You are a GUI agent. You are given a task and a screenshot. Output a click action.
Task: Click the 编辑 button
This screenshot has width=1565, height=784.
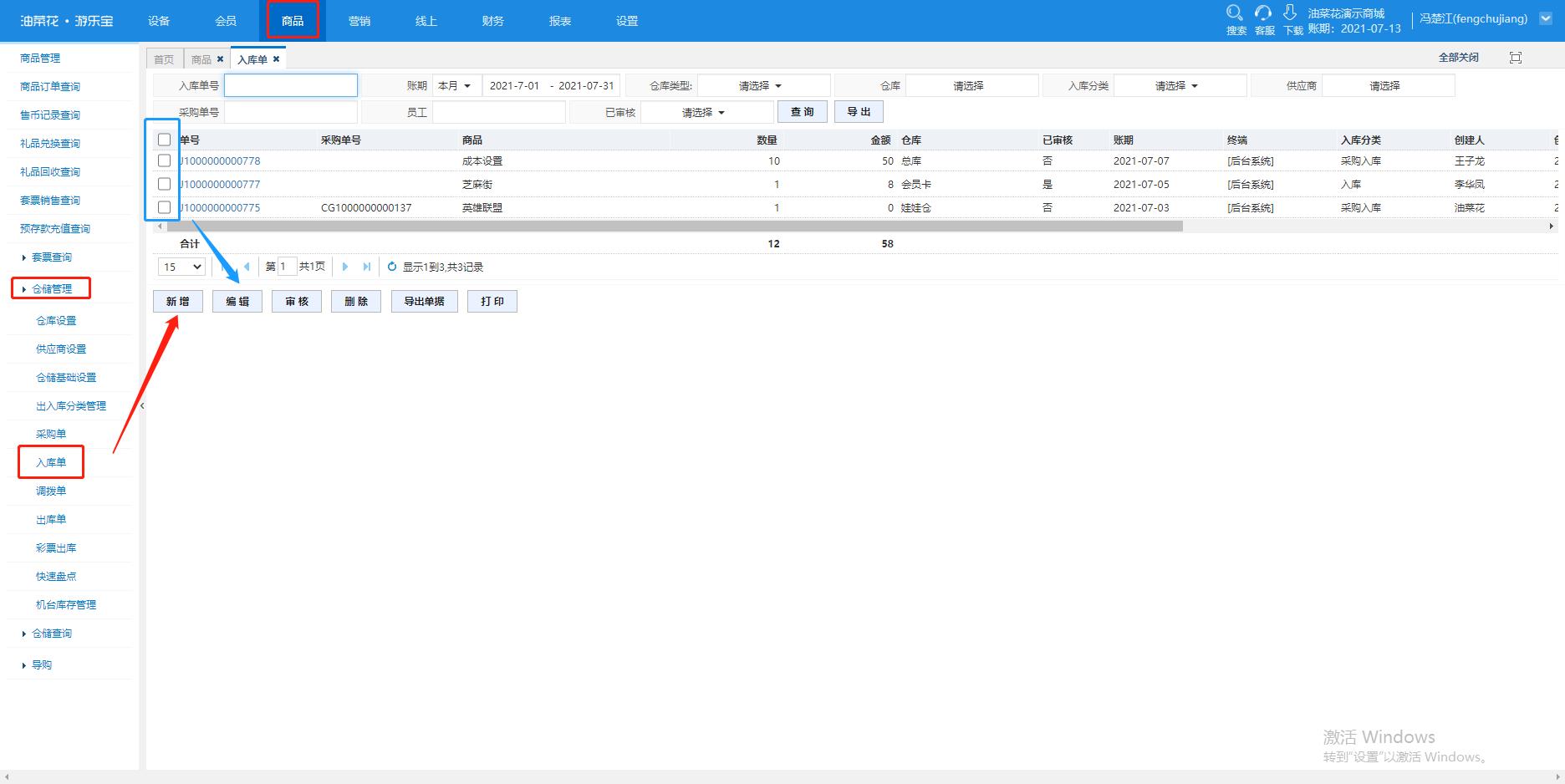coord(237,302)
